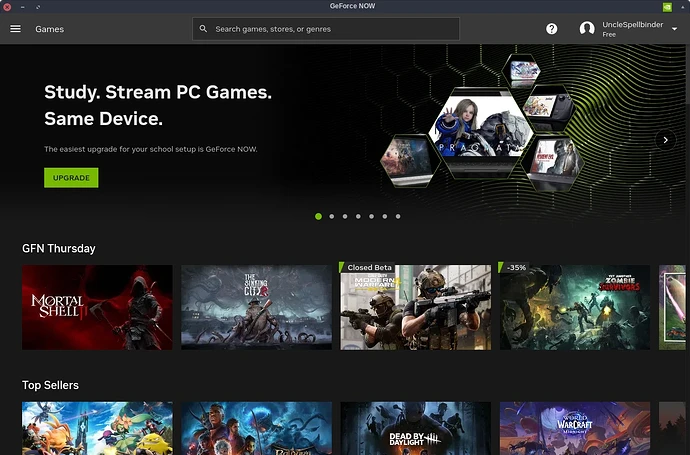The image size is (690, 455).
Task: Select the third carousel page dot
Action: (x=345, y=216)
